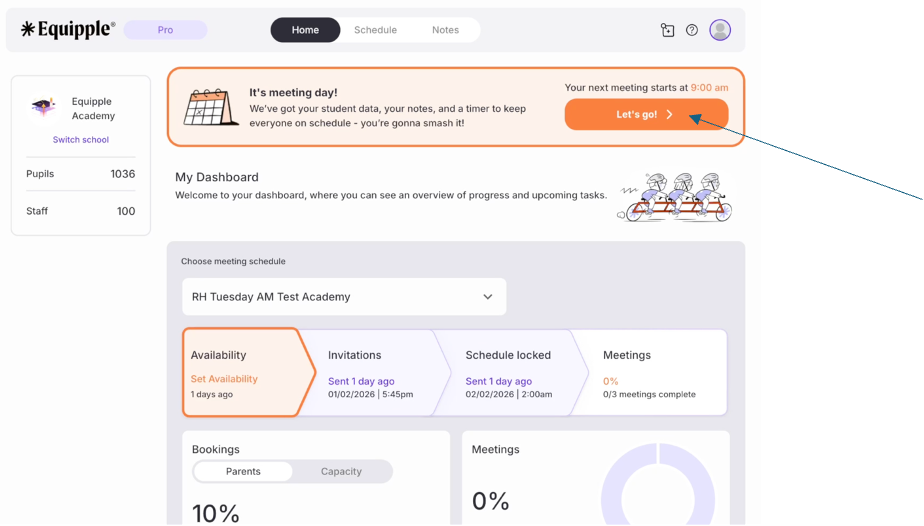Click the Equipple logo
Screen dimensions: 924x526
pyautogui.click(x=68, y=29)
